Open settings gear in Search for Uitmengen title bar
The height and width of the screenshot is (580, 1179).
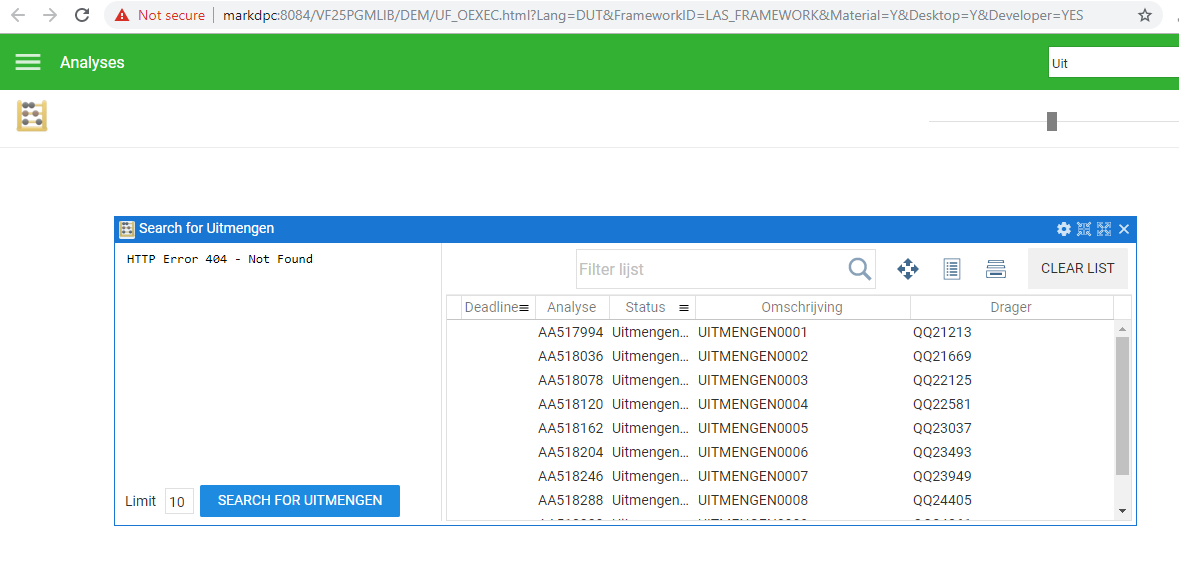pos(1063,229)
